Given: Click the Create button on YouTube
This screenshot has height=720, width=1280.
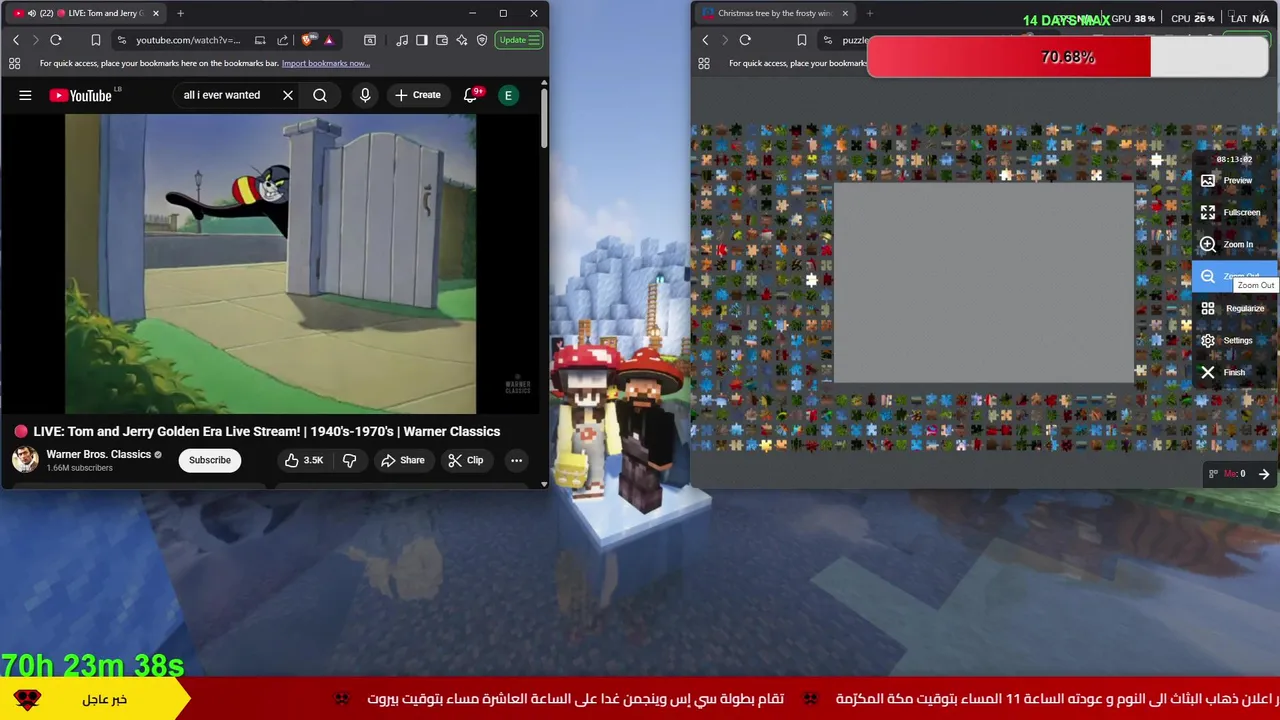Looking at the screenshot, I should point(417,95).
